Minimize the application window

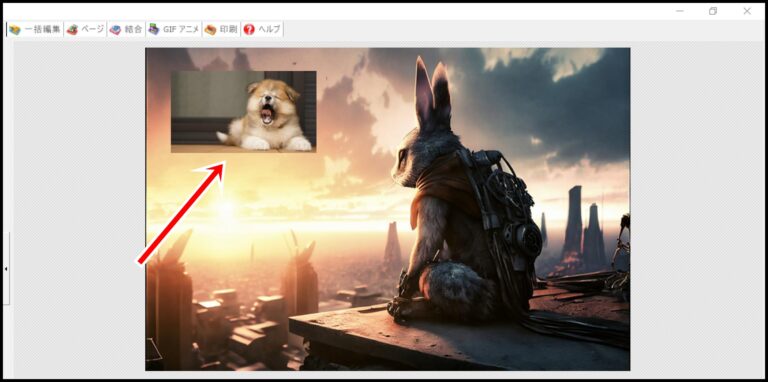[x=680, y=11]
